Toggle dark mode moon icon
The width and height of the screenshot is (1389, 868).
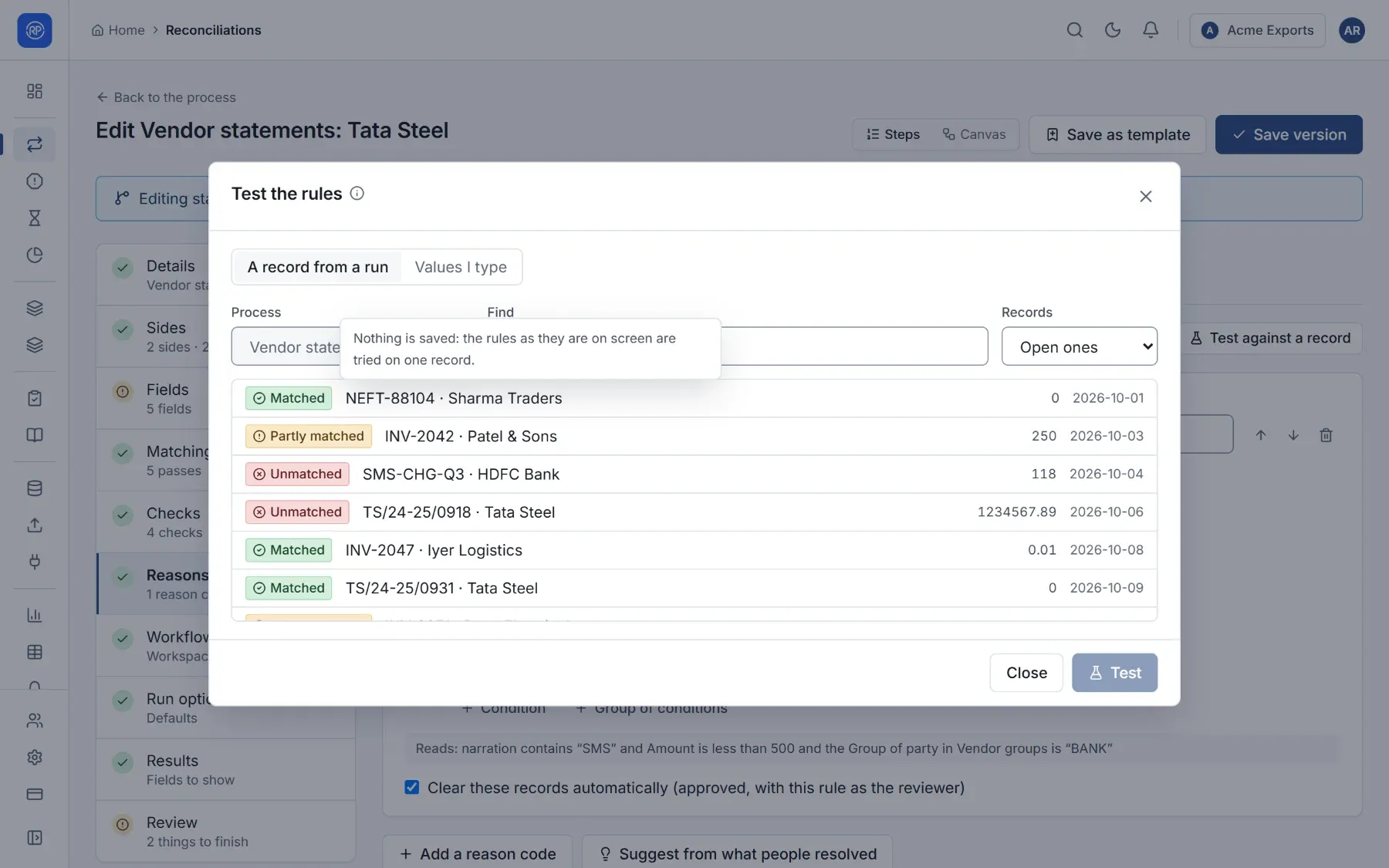pos(1113,30)
